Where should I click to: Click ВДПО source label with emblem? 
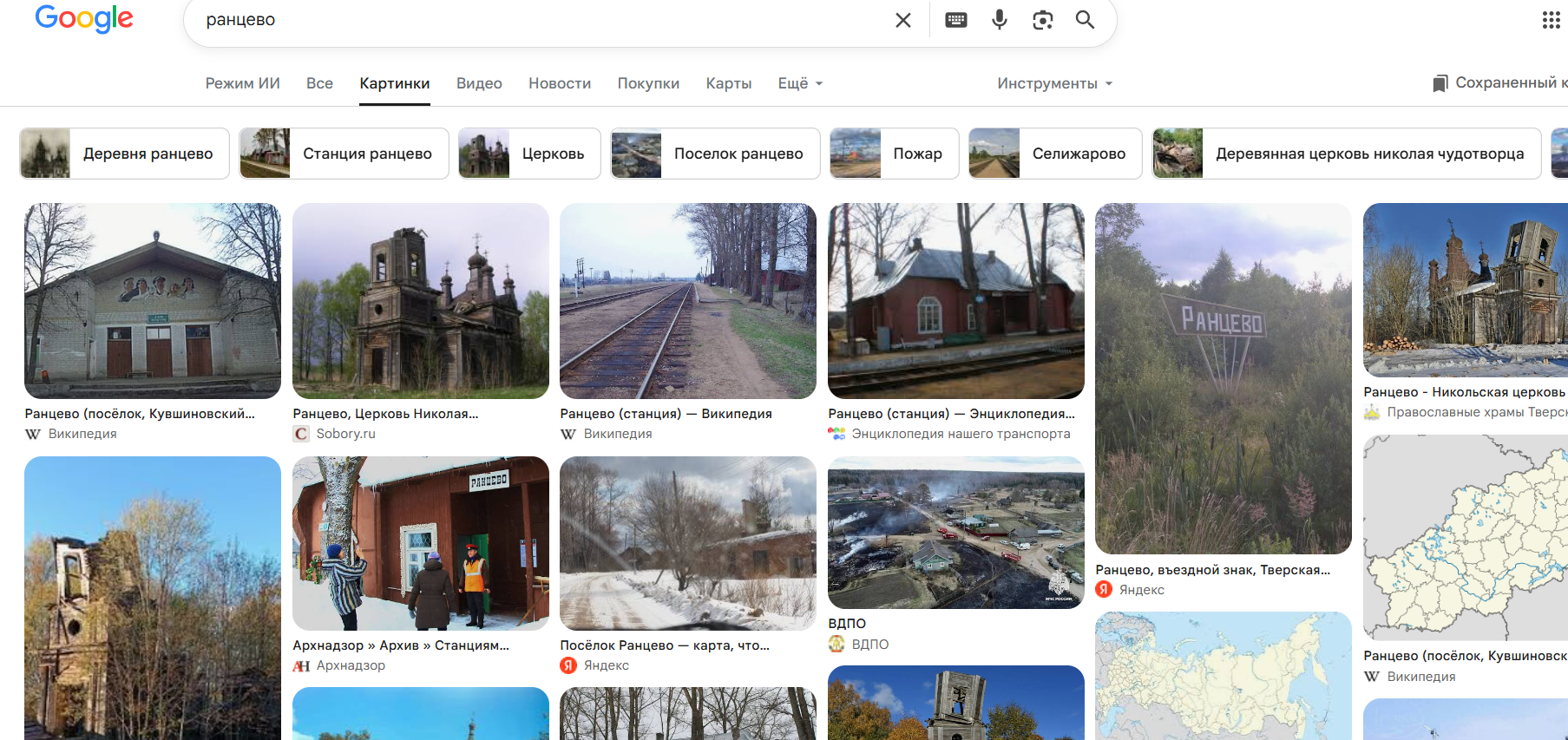[x=870, y=645]
